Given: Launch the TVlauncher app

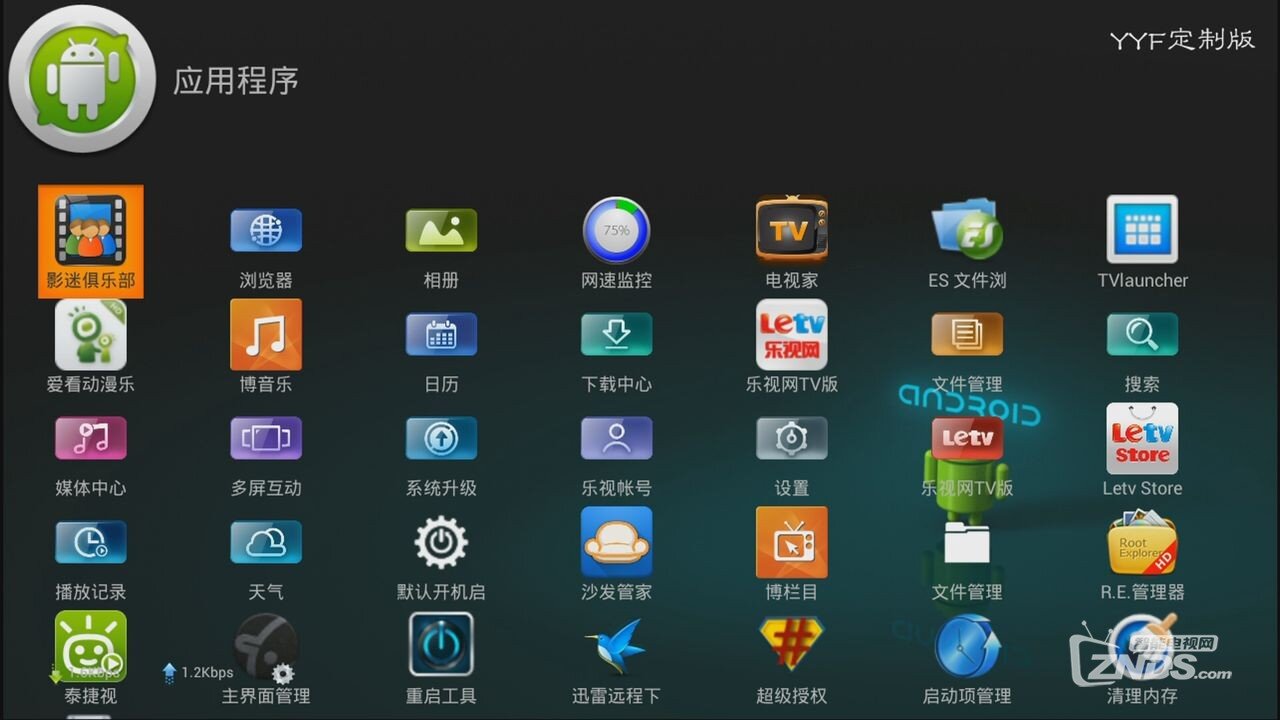Looking at the screenshot, I should pos(1142,241).
